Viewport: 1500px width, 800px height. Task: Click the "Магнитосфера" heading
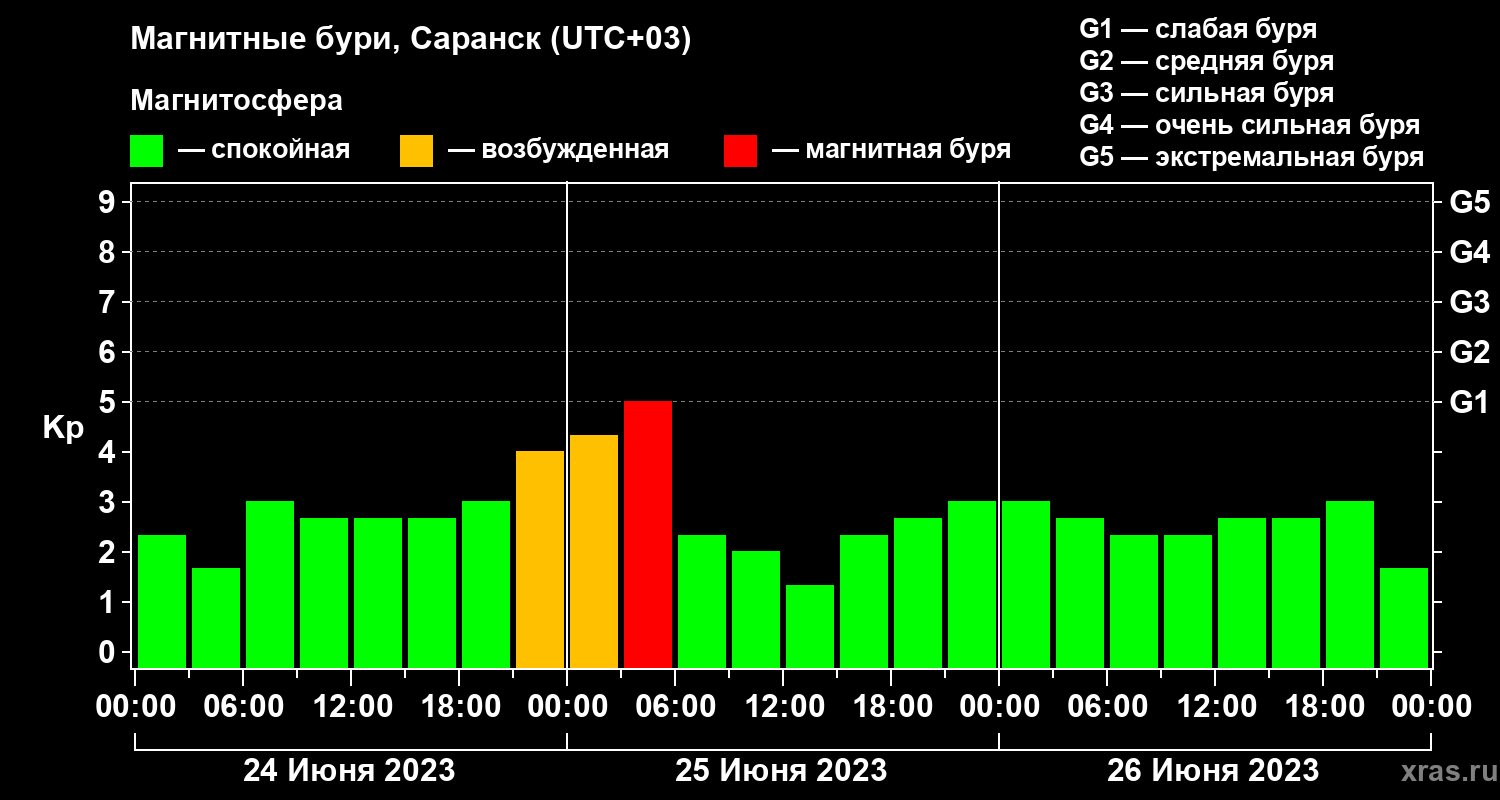click(236, 101)
